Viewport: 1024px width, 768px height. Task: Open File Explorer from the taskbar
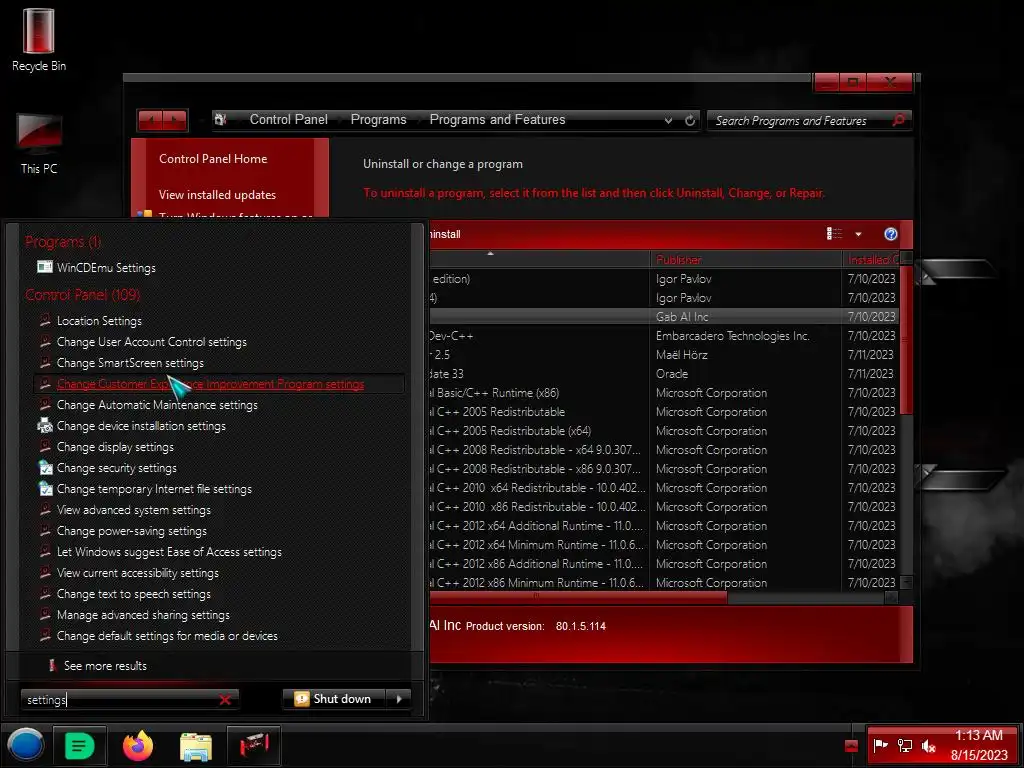pos(195,746)
